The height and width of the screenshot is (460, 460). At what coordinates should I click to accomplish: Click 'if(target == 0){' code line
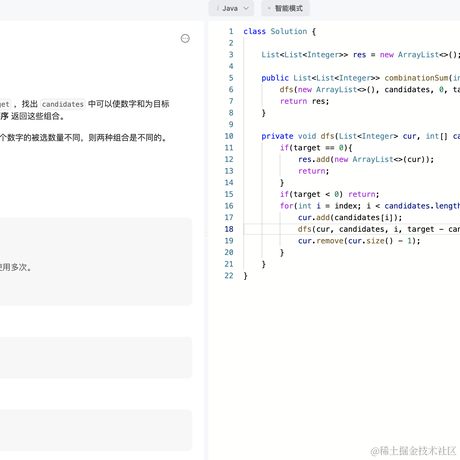click(316, 148)
